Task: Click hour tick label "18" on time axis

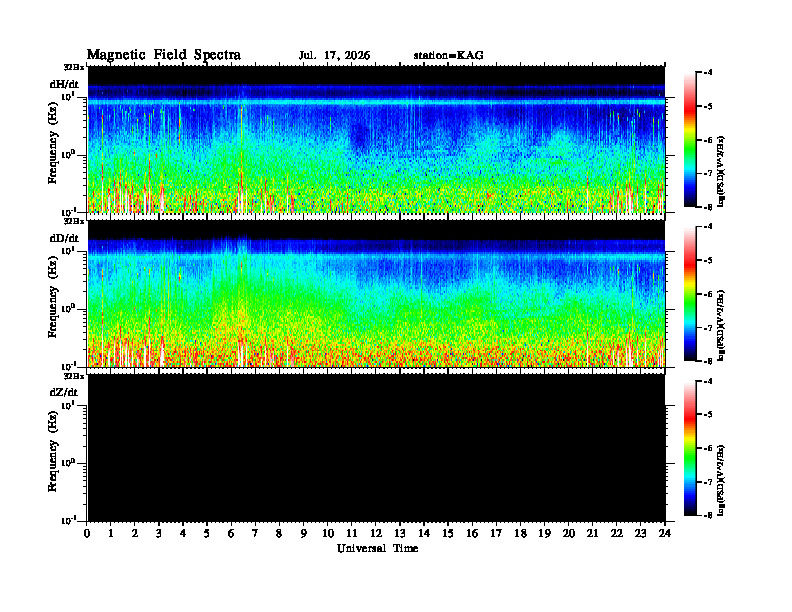Action: pyautogui.click(x=520, y=534)
